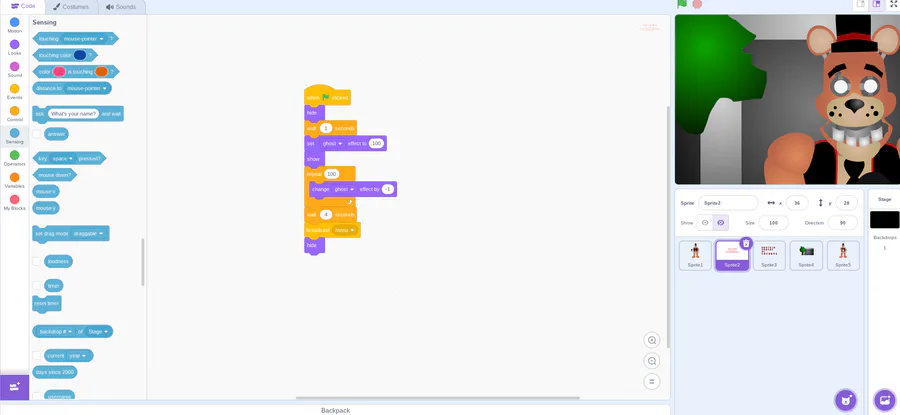This screenshot has width=900, height=415.
Task: Open the Looks blocks category
Action: pyautogui.click(x=14, y=48)
